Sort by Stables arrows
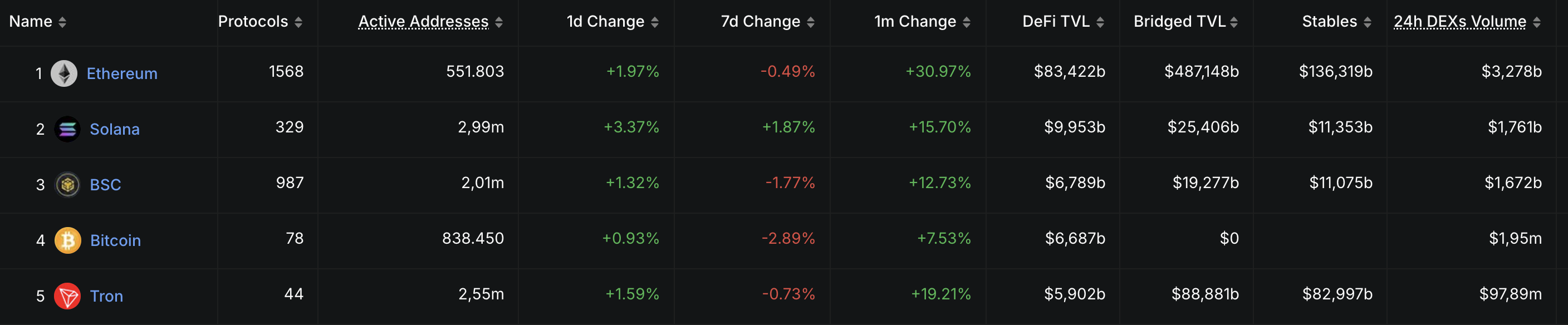Image resolution: width=1568 pixels, height=325 pixels. (x=1367, y=22)
